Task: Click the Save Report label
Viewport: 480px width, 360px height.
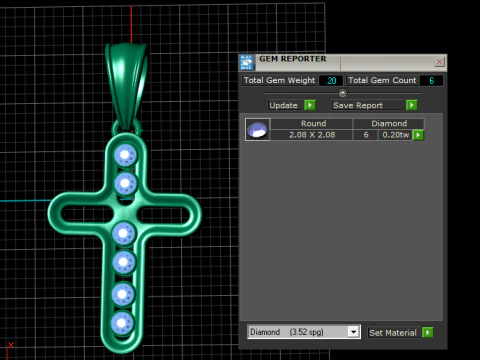Action: point(358,105)
